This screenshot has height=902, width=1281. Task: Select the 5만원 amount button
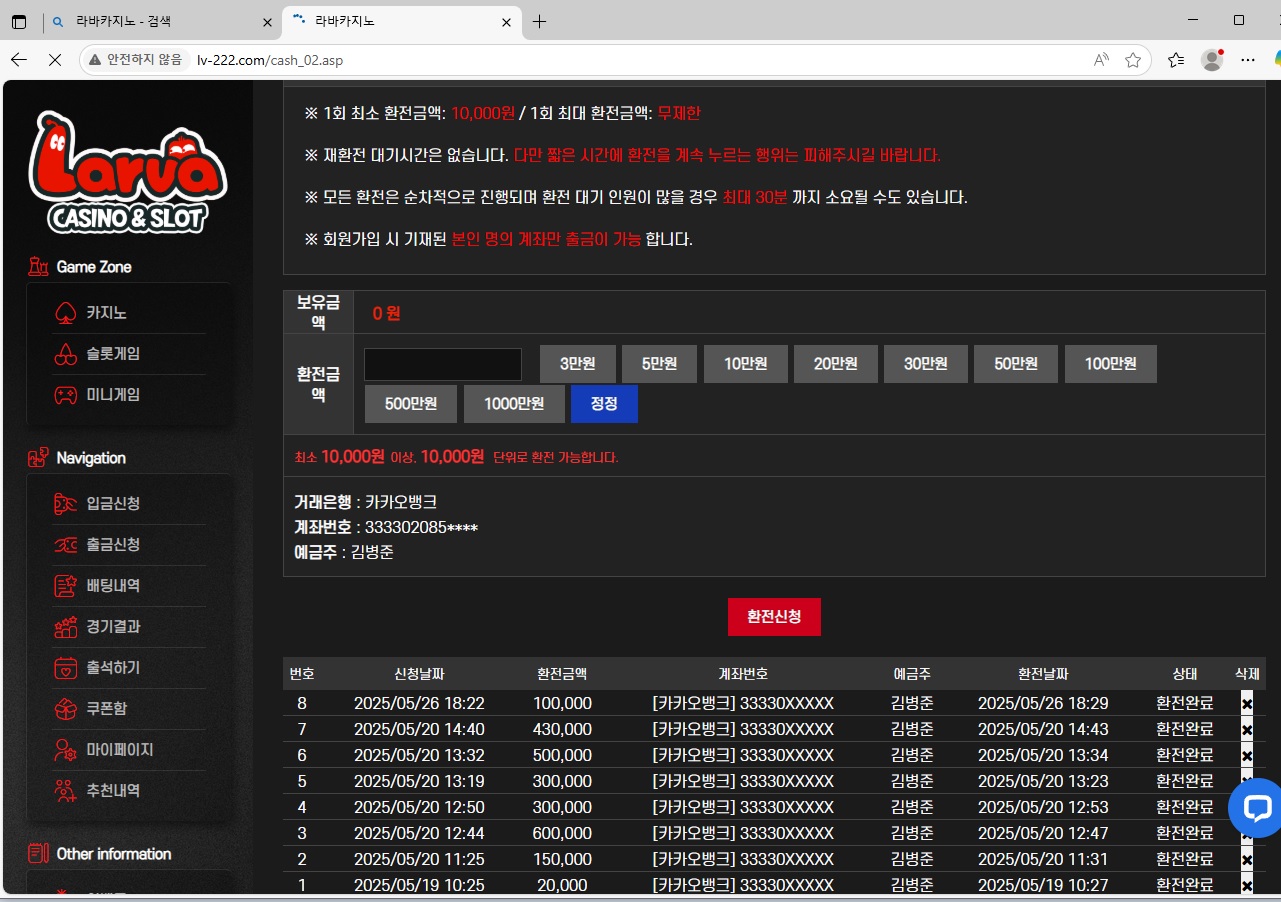tap(659, 364)
